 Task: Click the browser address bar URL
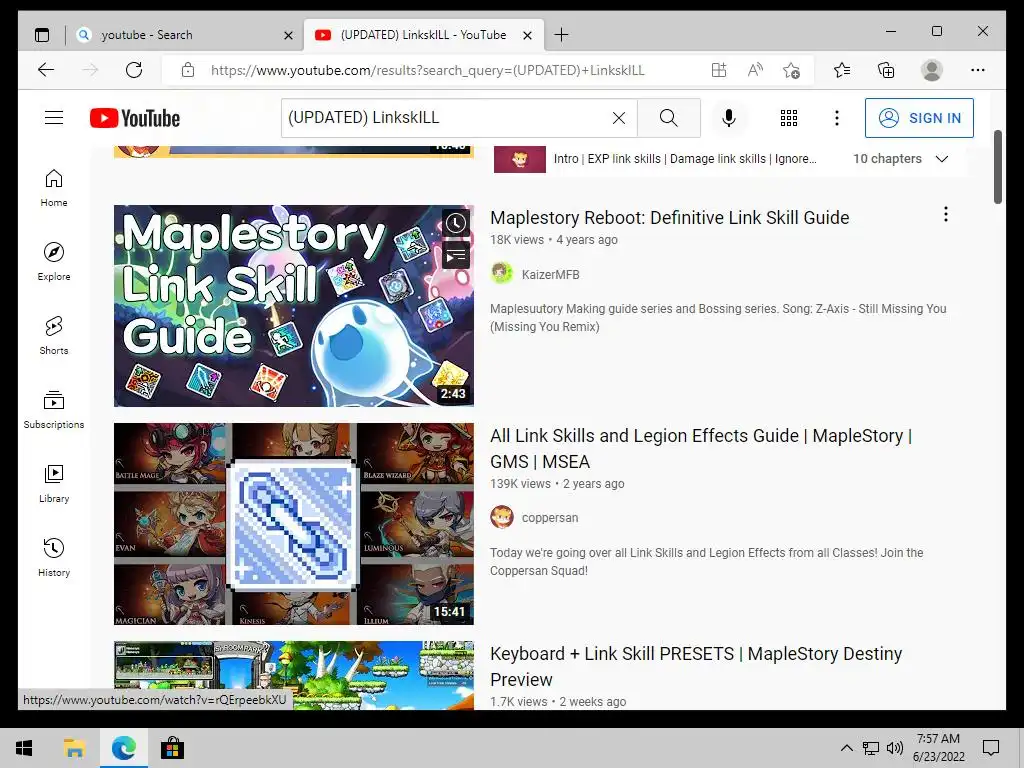point(427,70)
